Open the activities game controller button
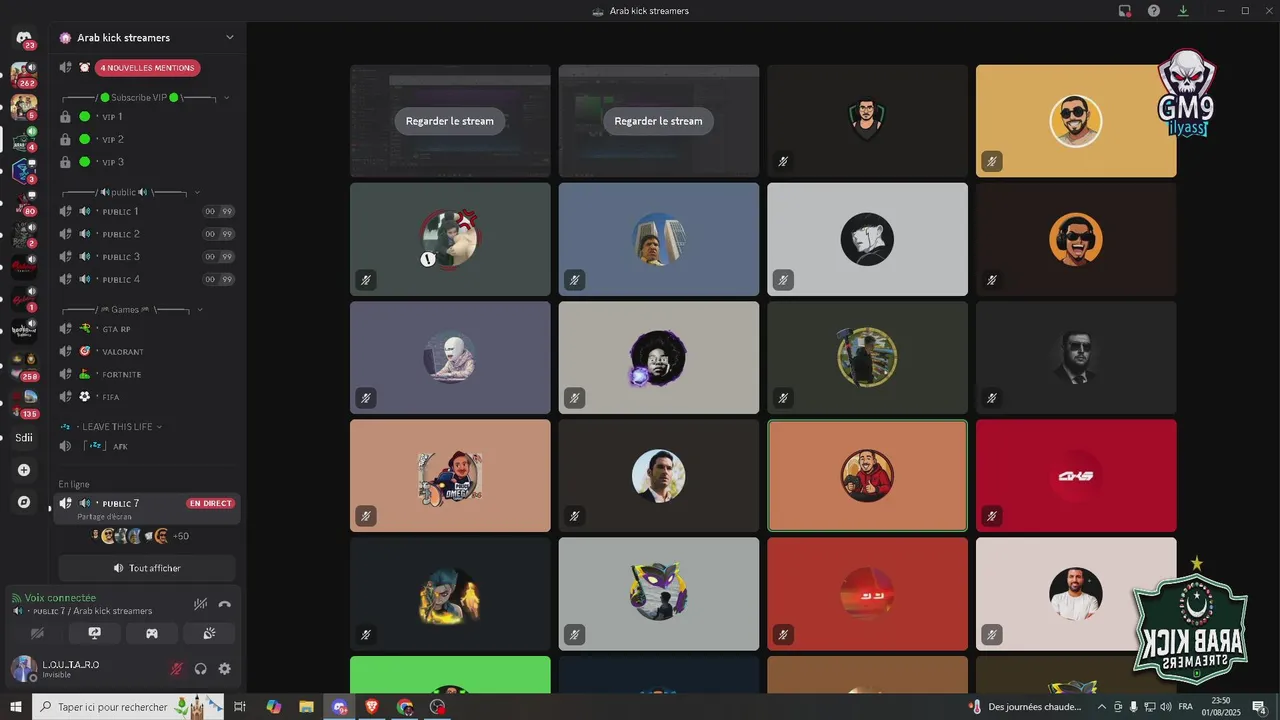 point(152,633)
